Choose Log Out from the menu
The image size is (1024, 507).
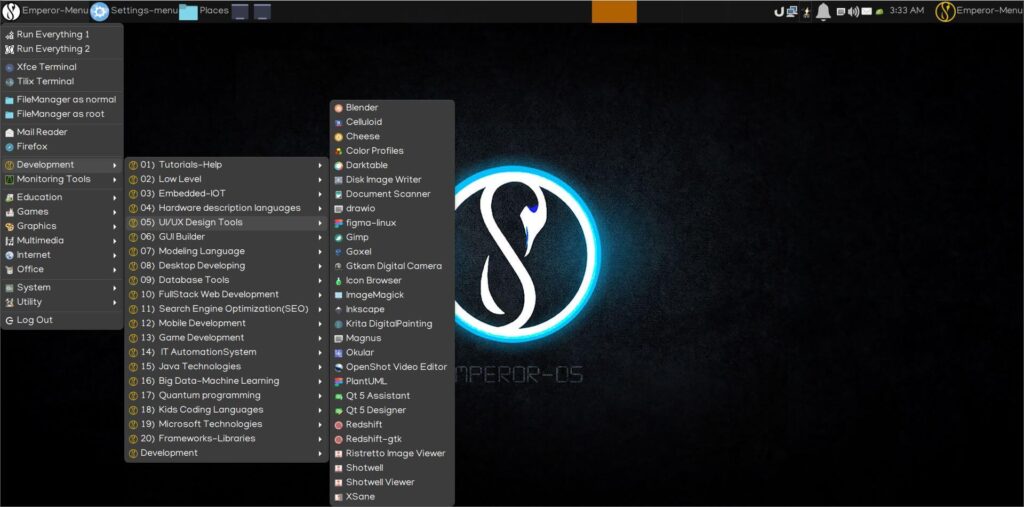point(62,320)
